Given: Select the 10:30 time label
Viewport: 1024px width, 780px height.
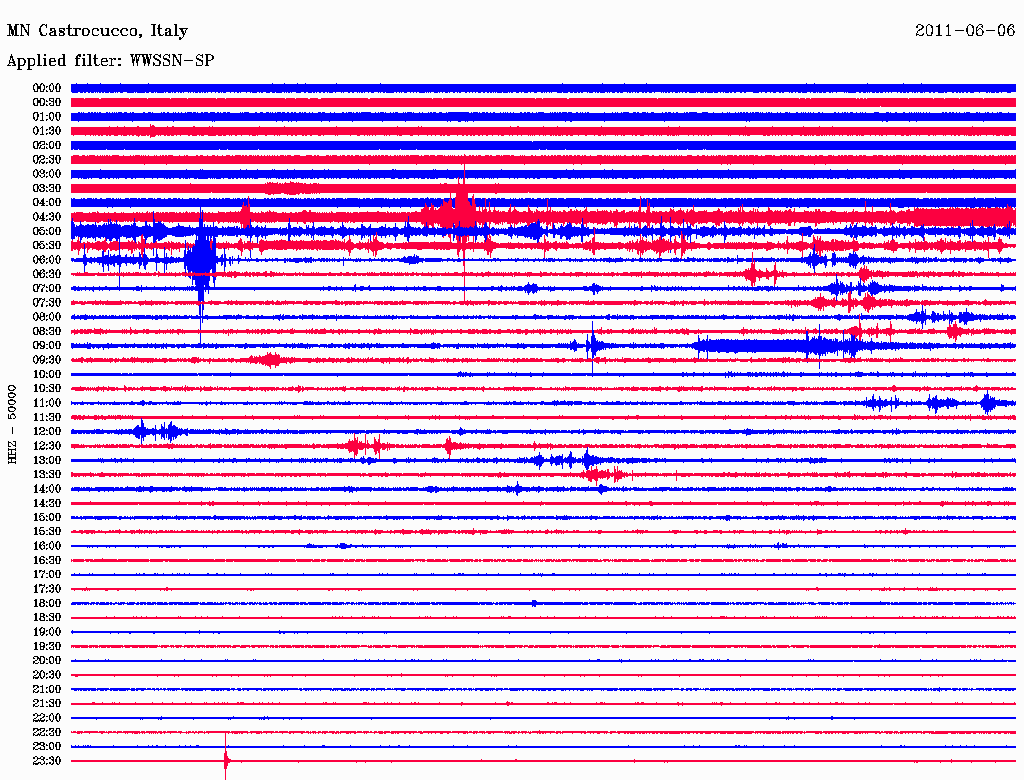Looking at the screenshot, I should [47, 389].
